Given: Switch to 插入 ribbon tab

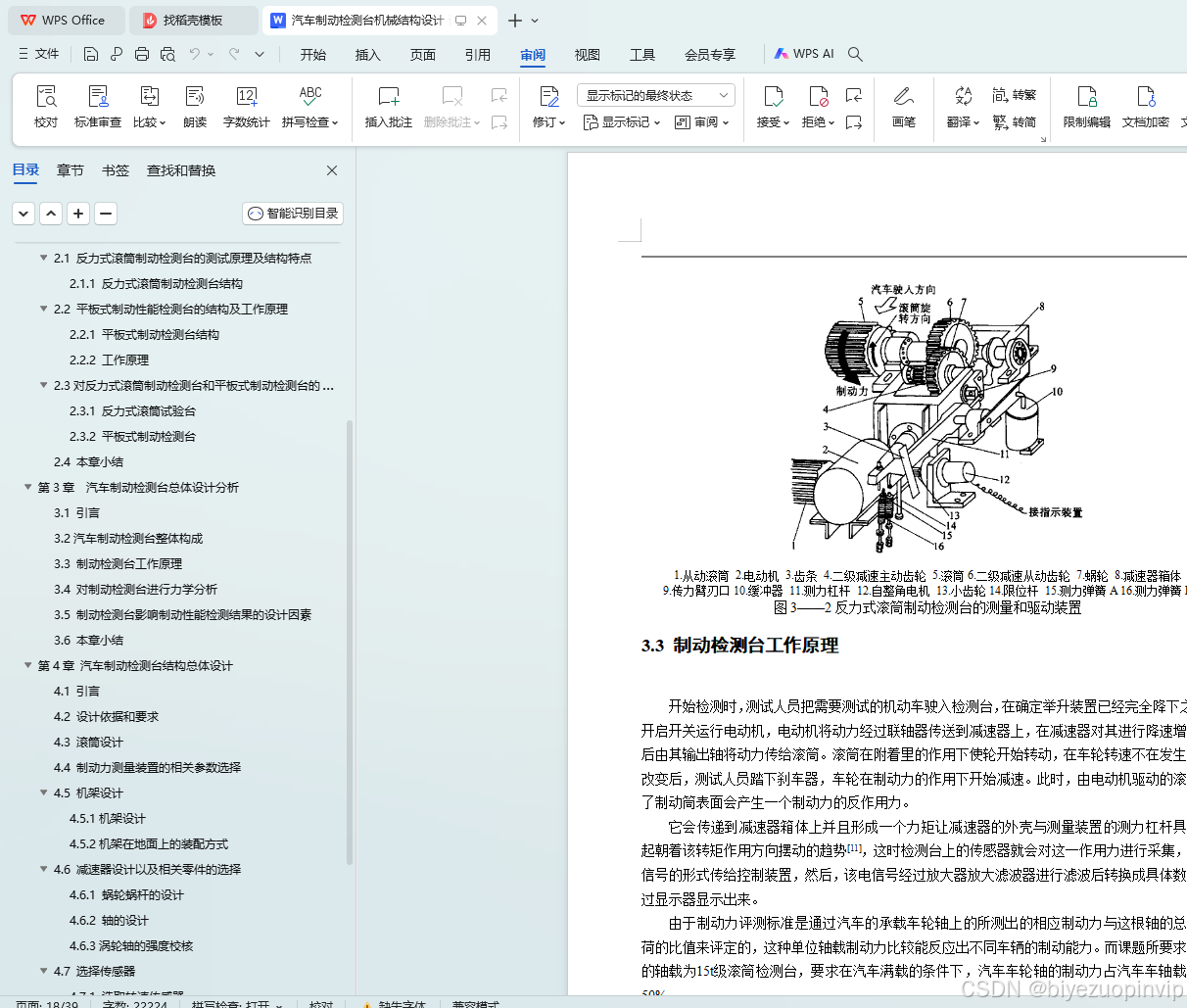Looking at the screenshot, I should tap(368, 54).
